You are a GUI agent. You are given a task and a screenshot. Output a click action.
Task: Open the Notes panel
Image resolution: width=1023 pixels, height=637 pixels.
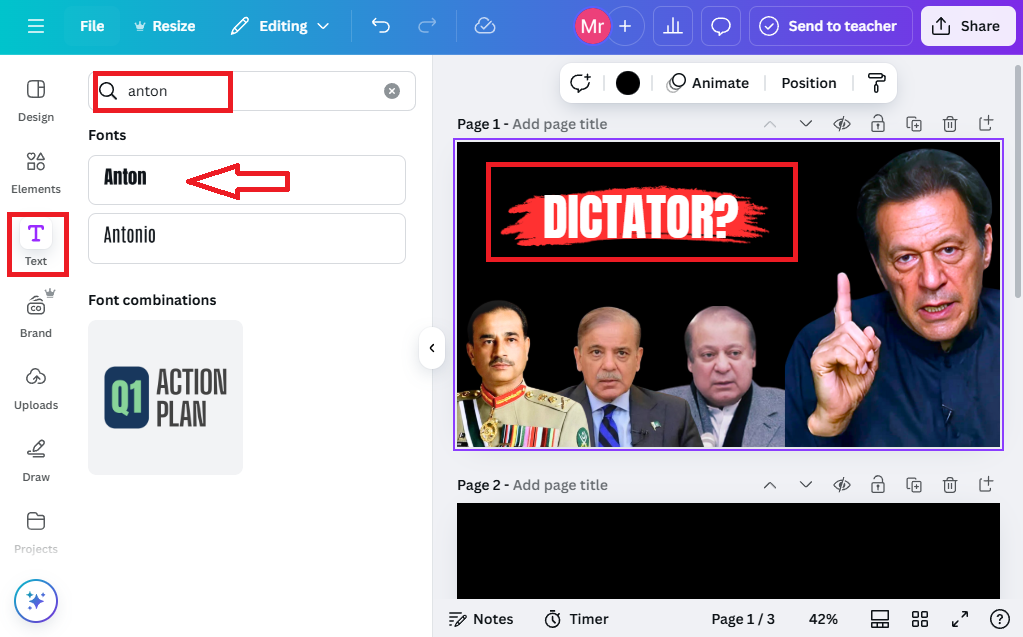coord(481,619)
